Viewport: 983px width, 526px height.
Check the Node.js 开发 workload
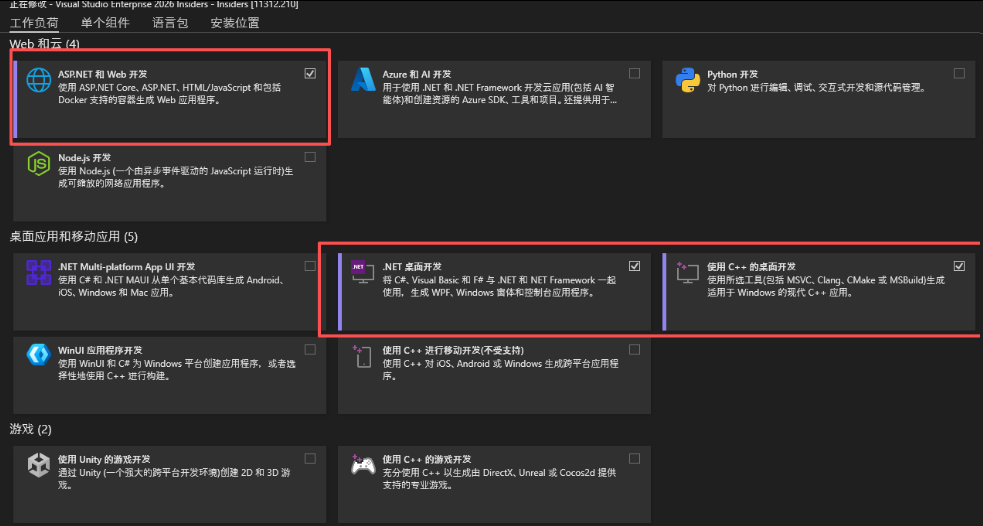point(310,157)
